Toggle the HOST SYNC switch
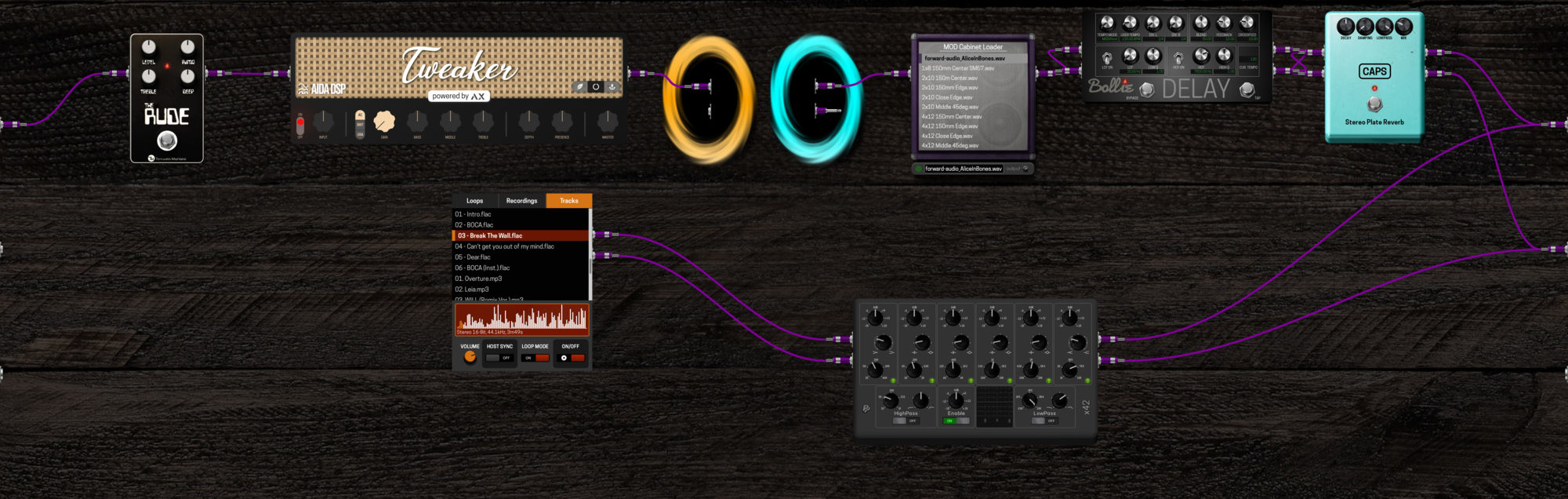The height and width of the screenshot is (499, 1568). click(499, 358)
